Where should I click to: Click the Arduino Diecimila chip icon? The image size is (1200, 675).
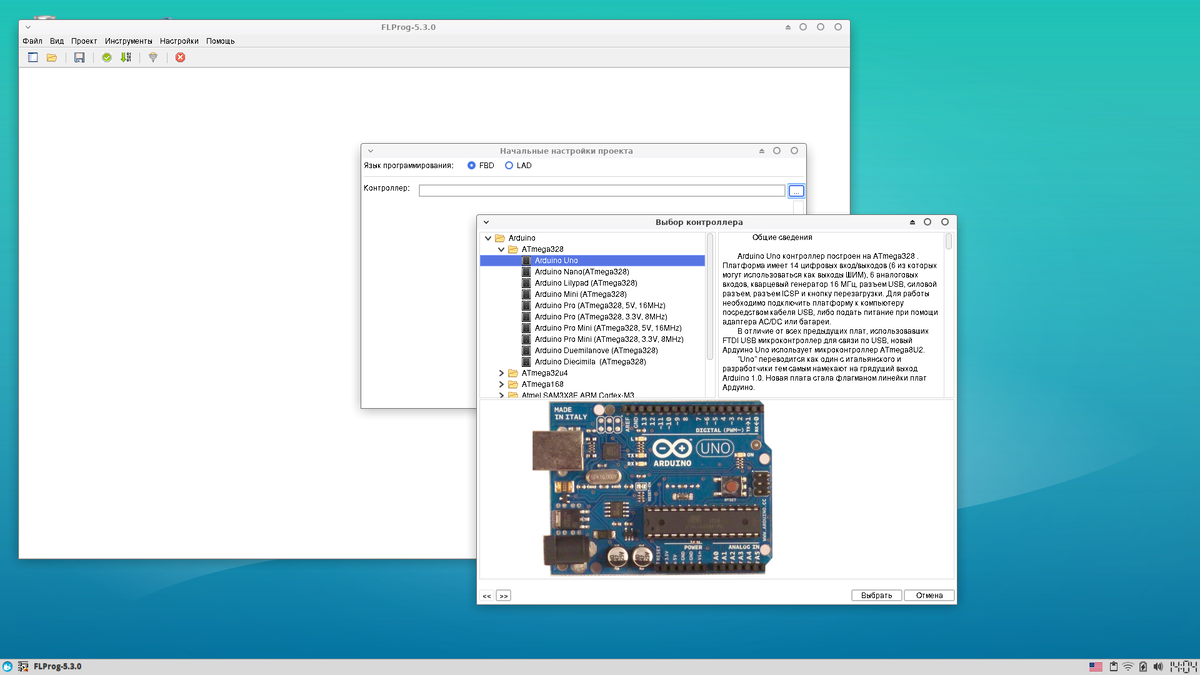pyautogui.click(x=526, y=362)
